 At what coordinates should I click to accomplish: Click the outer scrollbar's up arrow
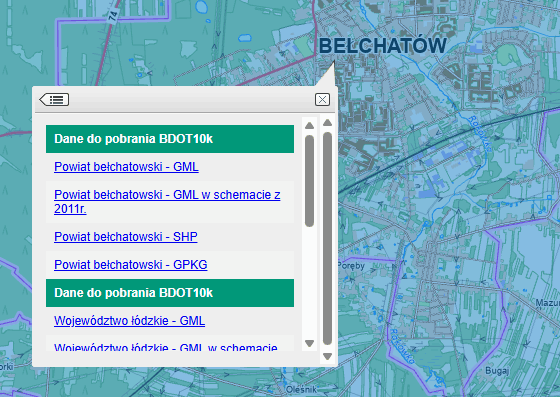[327, 123]
